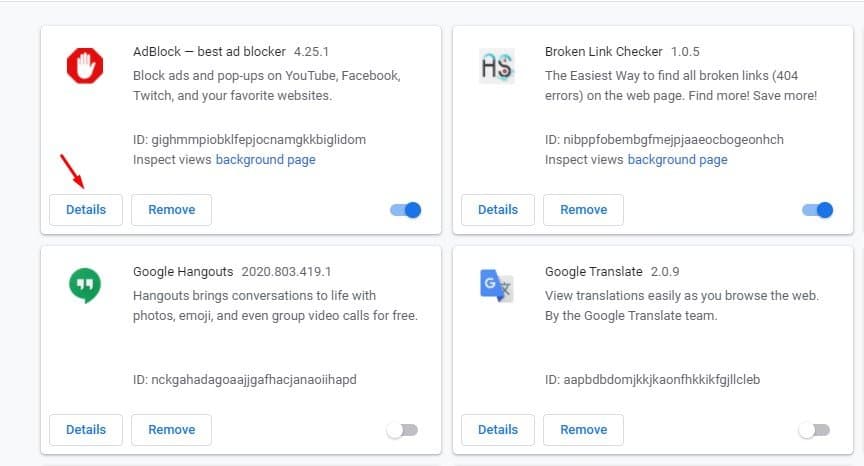Image resolution: width=864 pixels, height=466 pixels.
Task: Open Details for Google Hangouts
Action: [86, 430]
